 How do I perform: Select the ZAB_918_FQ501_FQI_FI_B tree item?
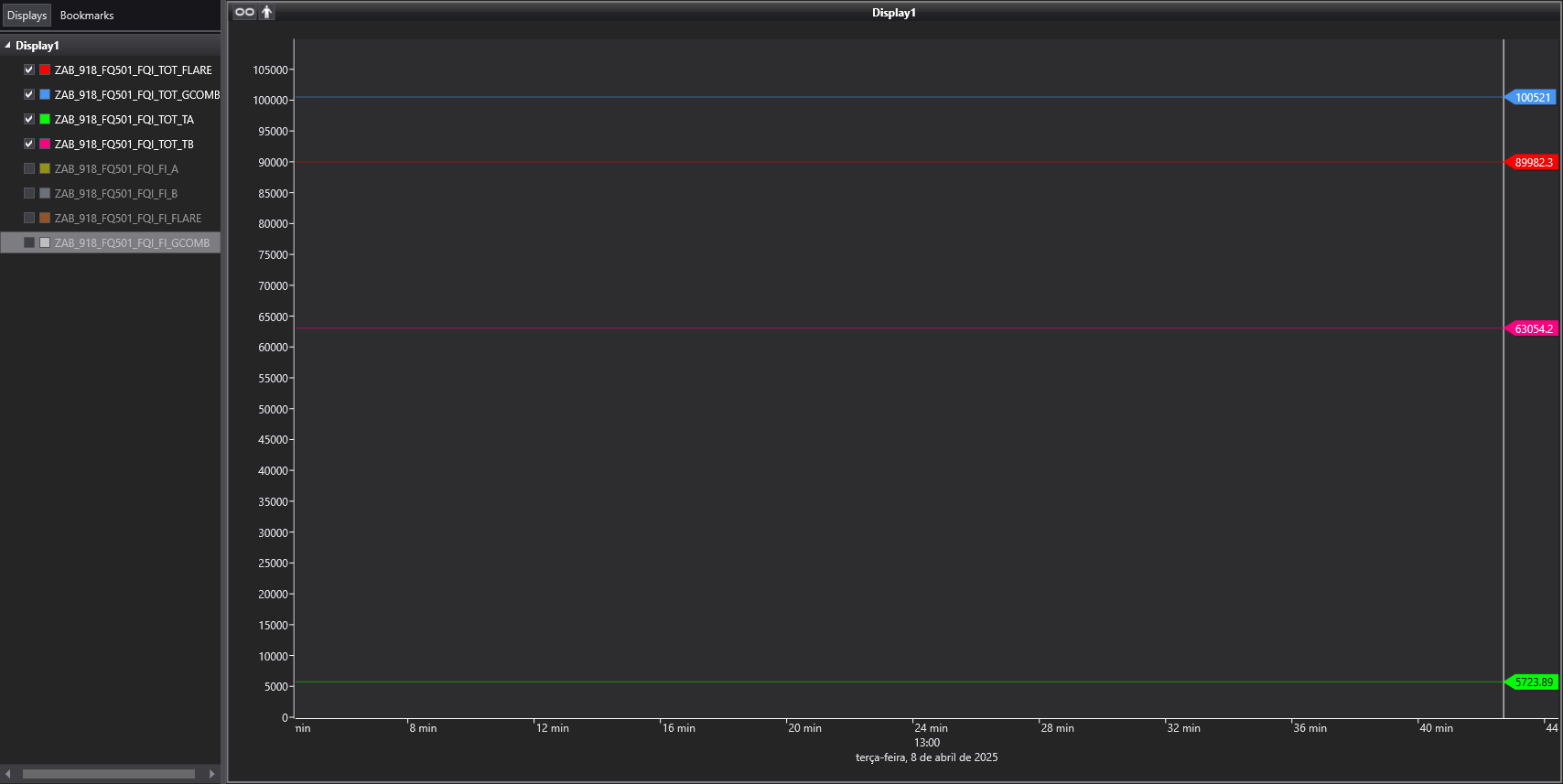pyautogui.click(x=116, y=193)
